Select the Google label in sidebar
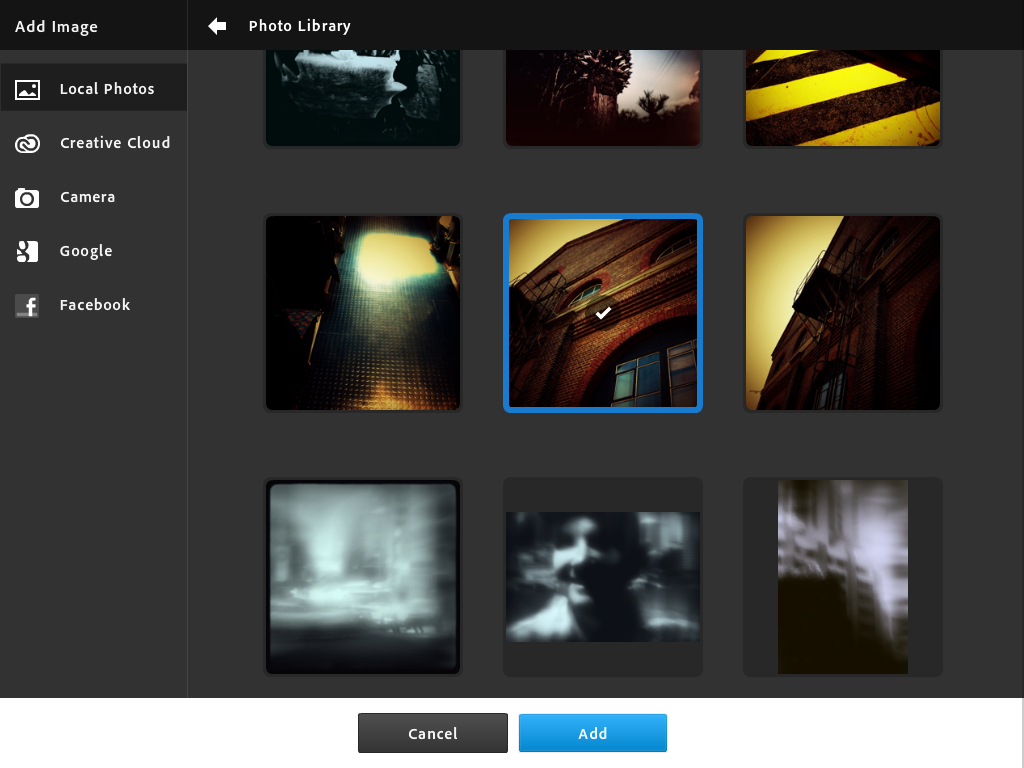1024x768 pixels. (x=86, y=251)
